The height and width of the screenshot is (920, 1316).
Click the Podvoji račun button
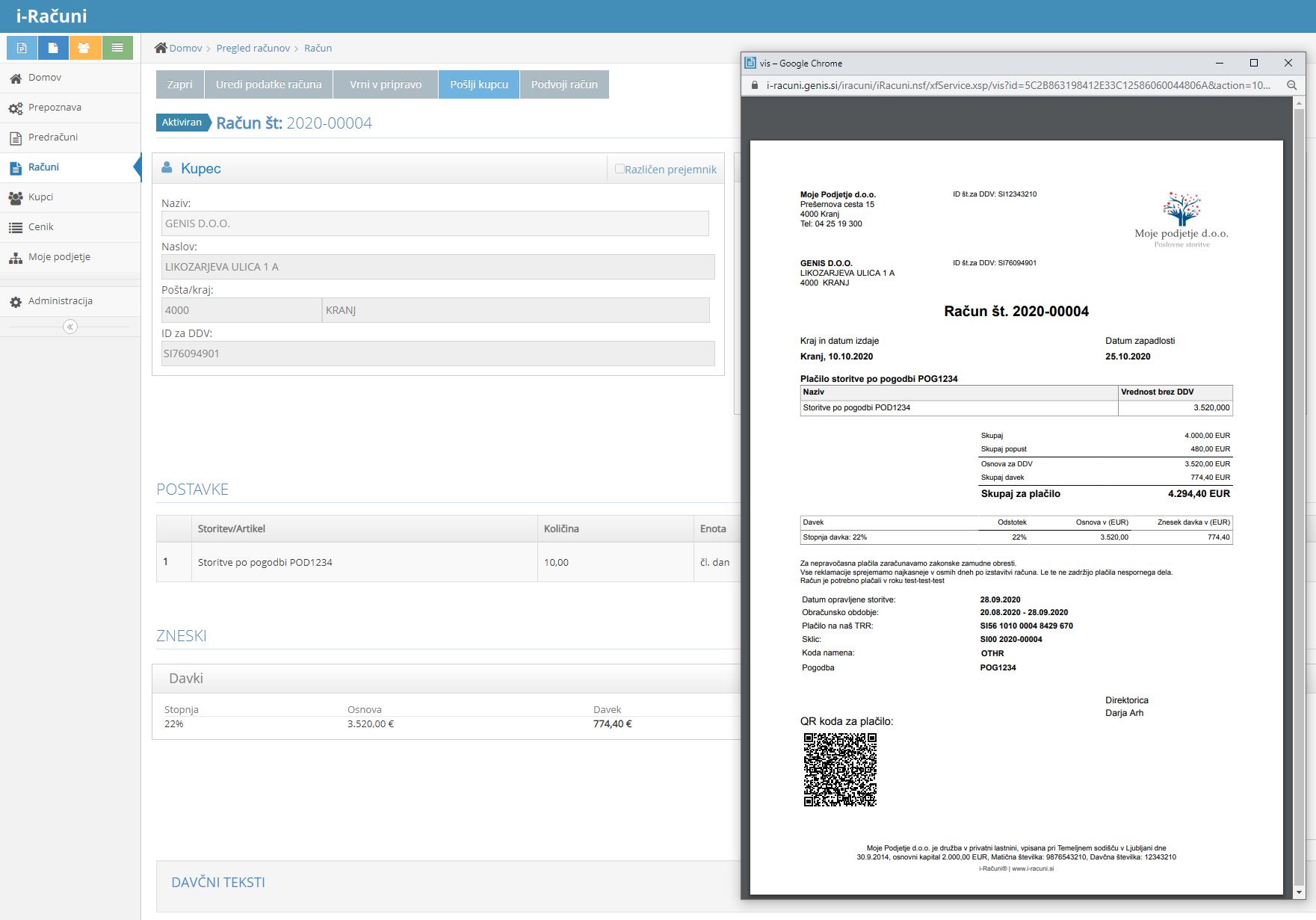coord(564,84)
